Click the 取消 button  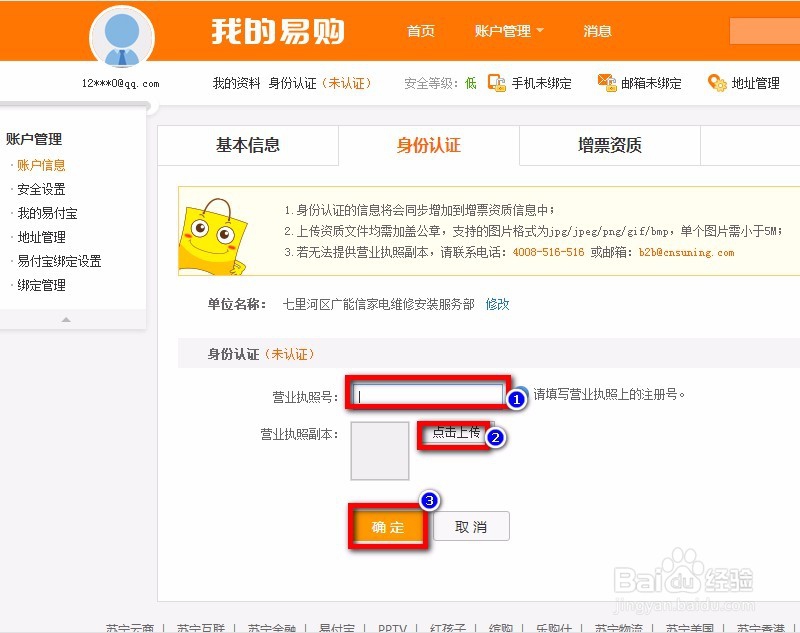[471, 526]
